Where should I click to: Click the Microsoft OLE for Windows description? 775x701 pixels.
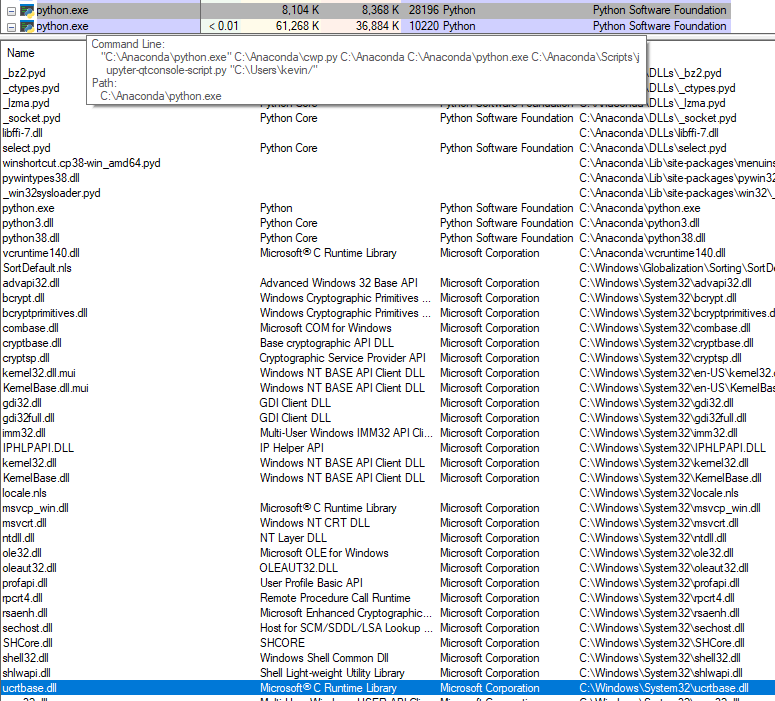324,553
